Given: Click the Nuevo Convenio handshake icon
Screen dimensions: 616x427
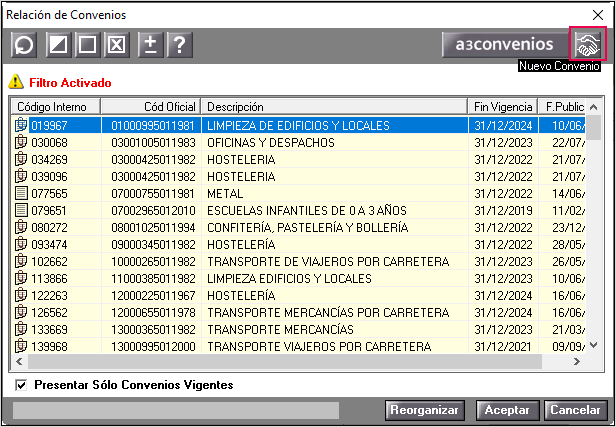Looking at the screenshot, I should tap(588, 44).
